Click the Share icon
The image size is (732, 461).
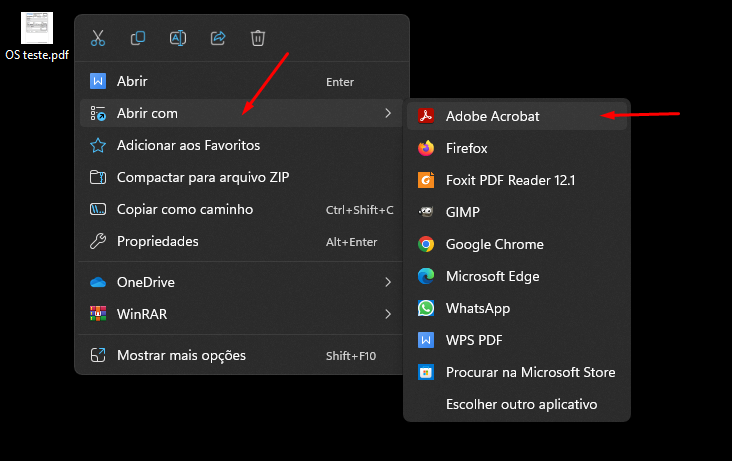pos(218,38)
